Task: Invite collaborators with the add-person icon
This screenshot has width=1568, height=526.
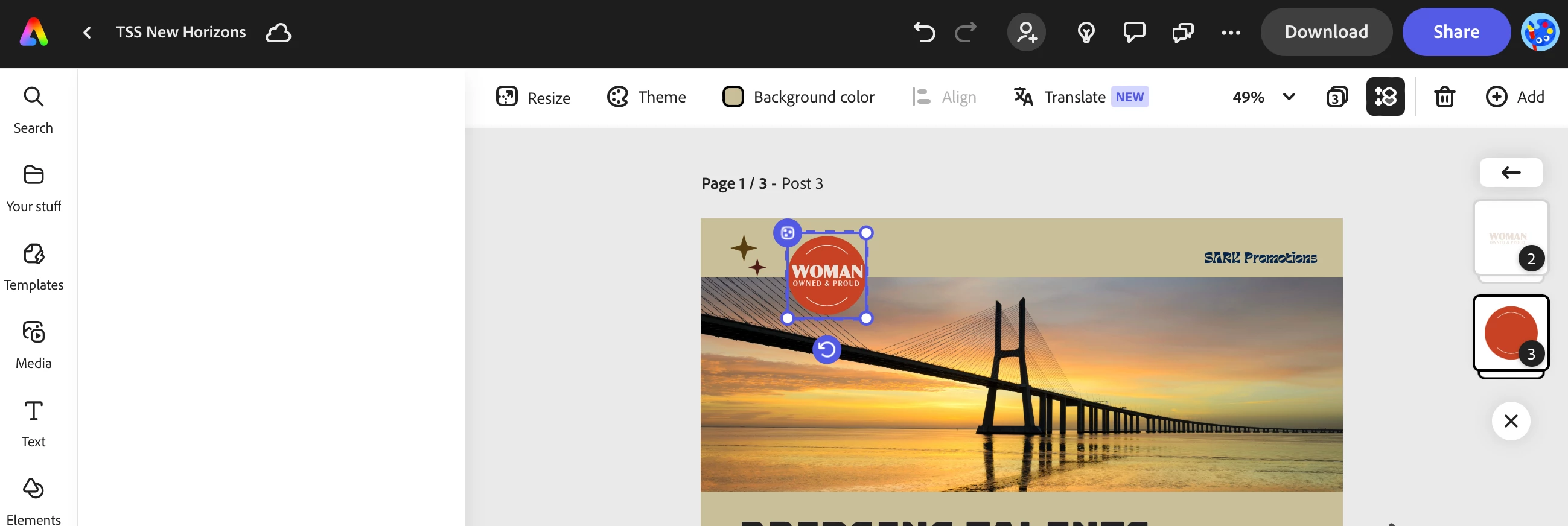Action: 1026,32
